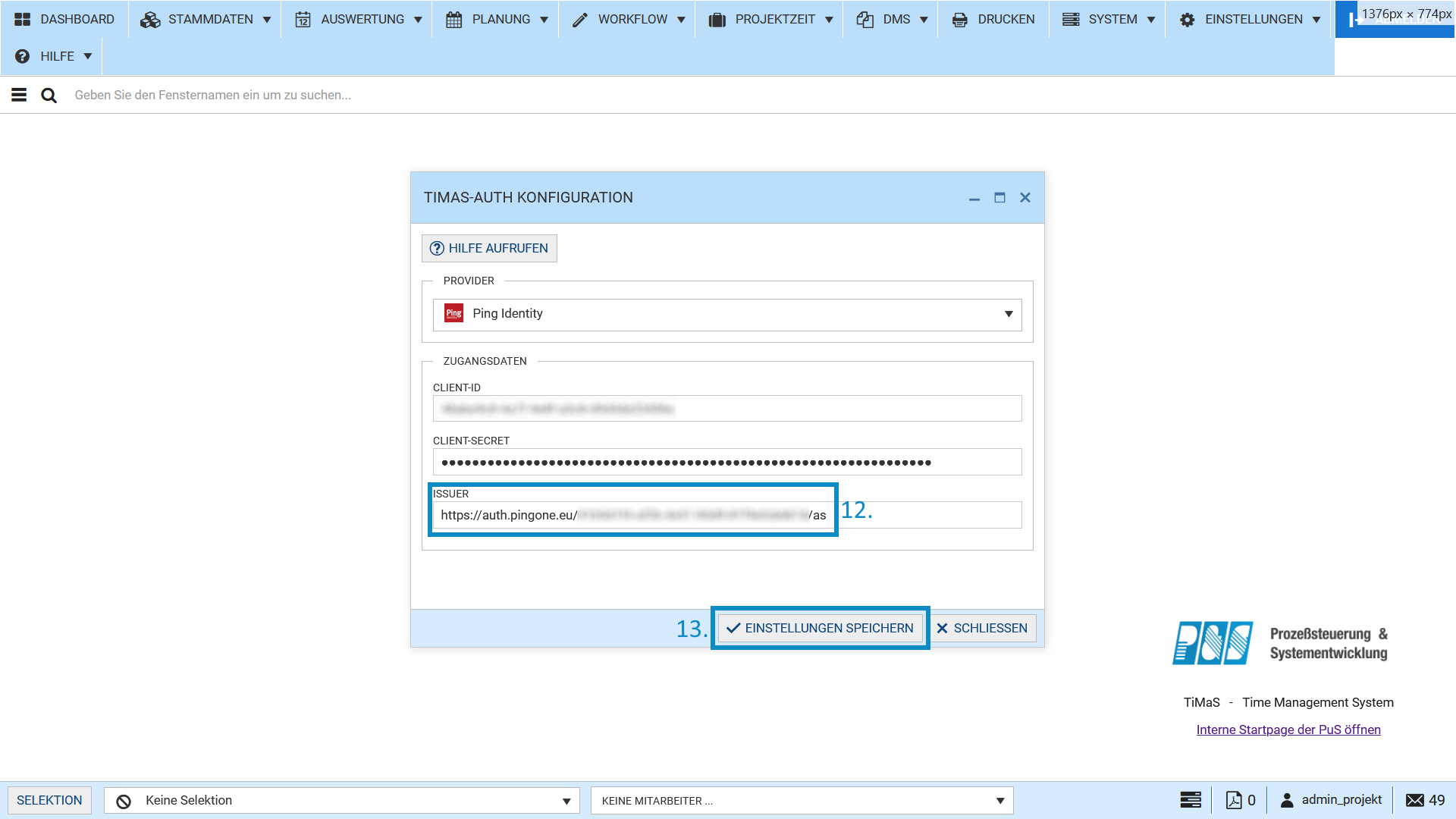The image size is (1456, 819).
Task: Click the Dashboard grid icon
Action: coord(23,19)
